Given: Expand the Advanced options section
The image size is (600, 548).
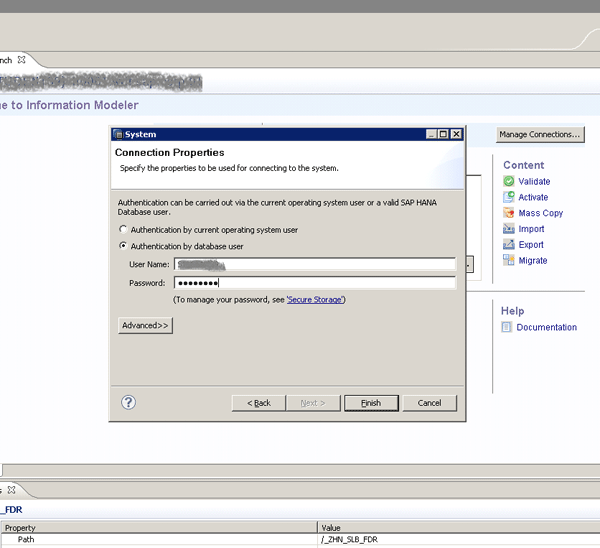Looking at the screenshot, I should click(146, 325).
